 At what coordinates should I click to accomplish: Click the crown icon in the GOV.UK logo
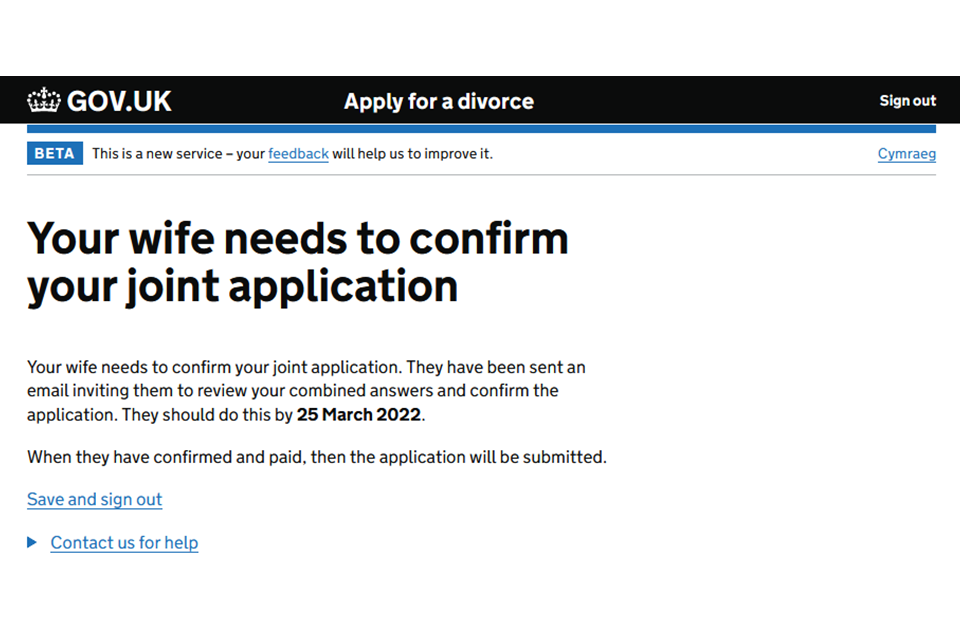pyautogui.click(x=44, y=101)
